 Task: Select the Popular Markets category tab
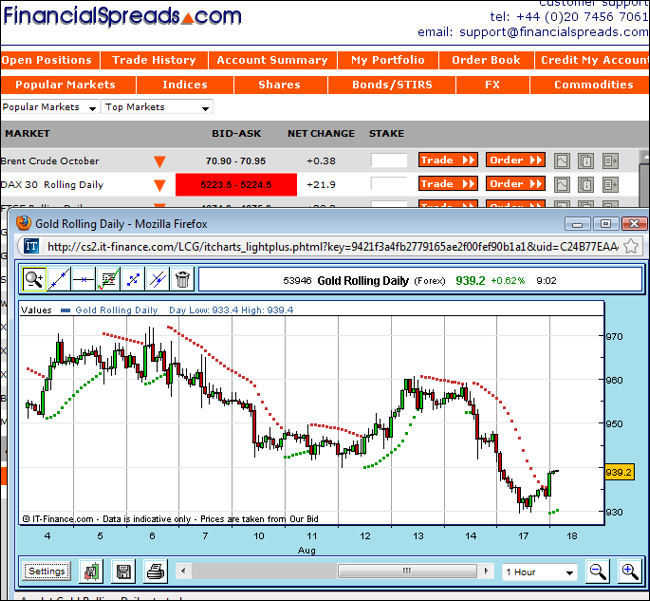click(x=68, y=85)
